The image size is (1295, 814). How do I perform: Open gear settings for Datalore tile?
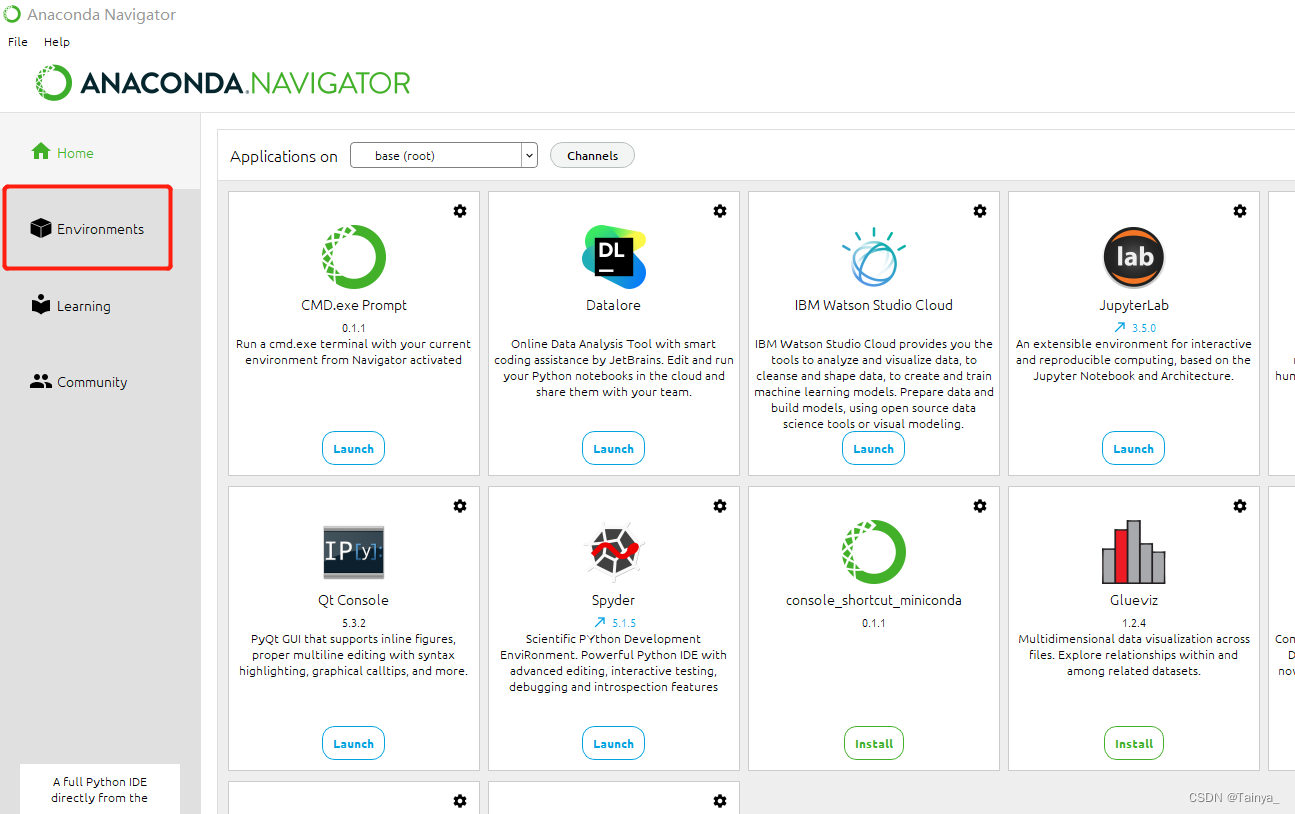coord(720,211)
